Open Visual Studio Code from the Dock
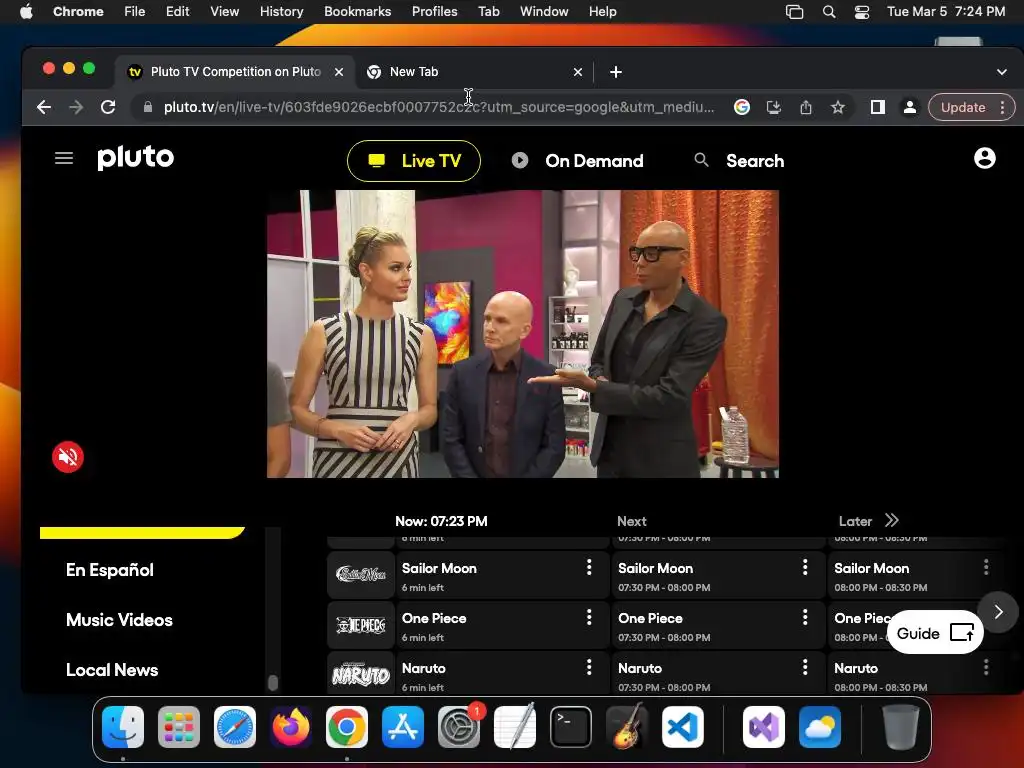Viewport: 1024px width, 768px height. (x=682, y=727)
